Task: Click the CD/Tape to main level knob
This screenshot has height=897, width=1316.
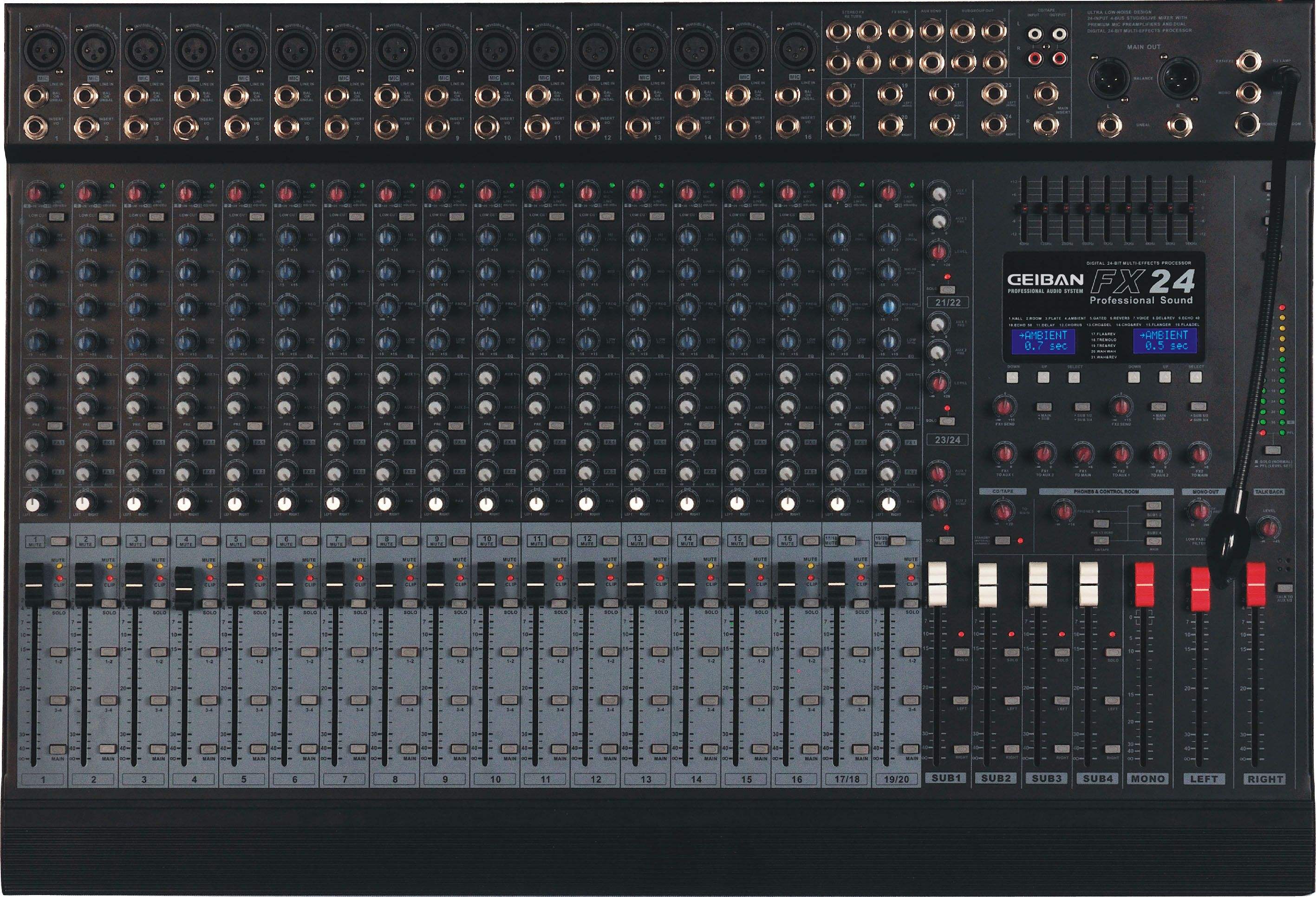Action: pyautogui.click(x=1003, y=511)
